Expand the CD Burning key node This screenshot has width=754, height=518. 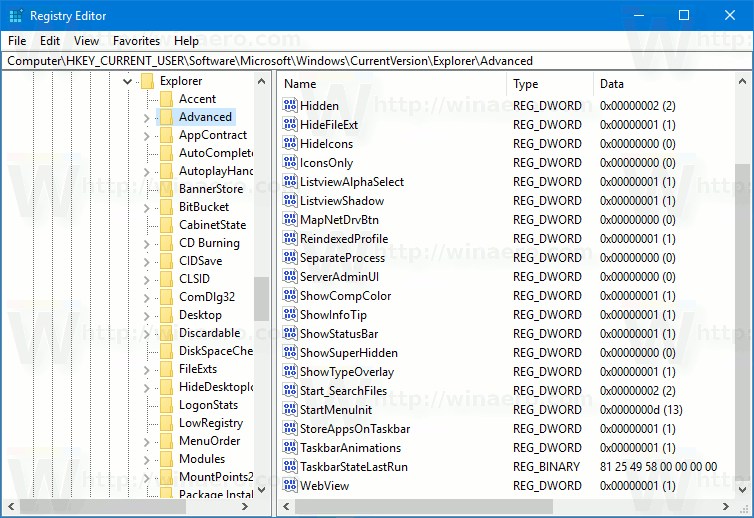pos(146,244)
